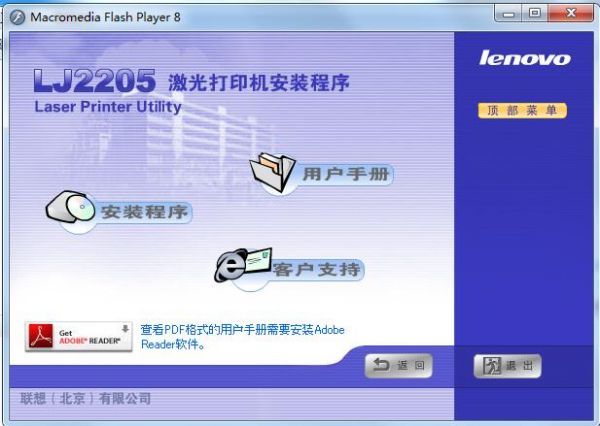The height and width of the screenshot is (426, 600).
Task: Select the 顶部菜单 top menu button
Action: 522,111
